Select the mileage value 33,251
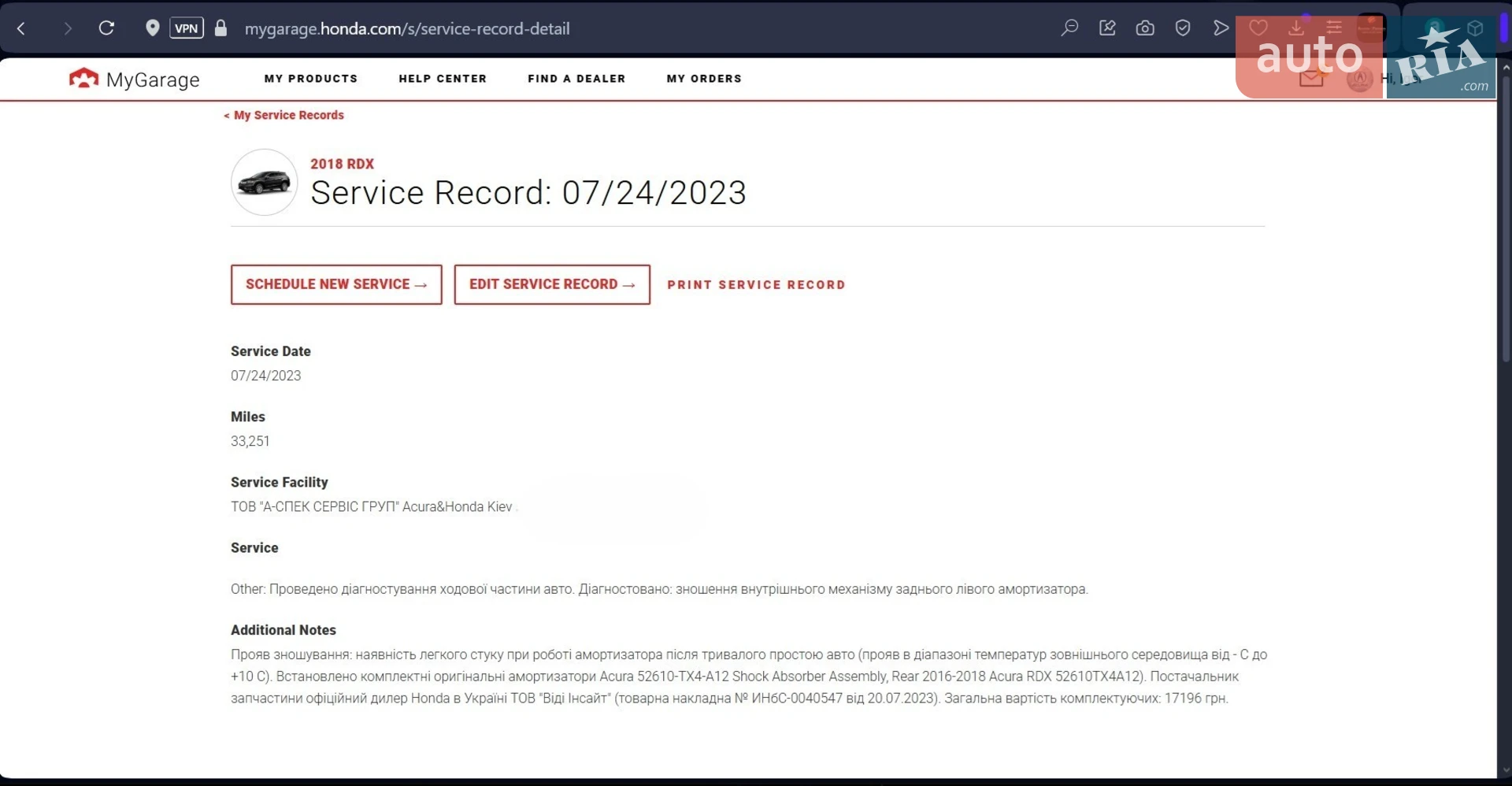The image size is (1512, 786). (x=250, y=441)
